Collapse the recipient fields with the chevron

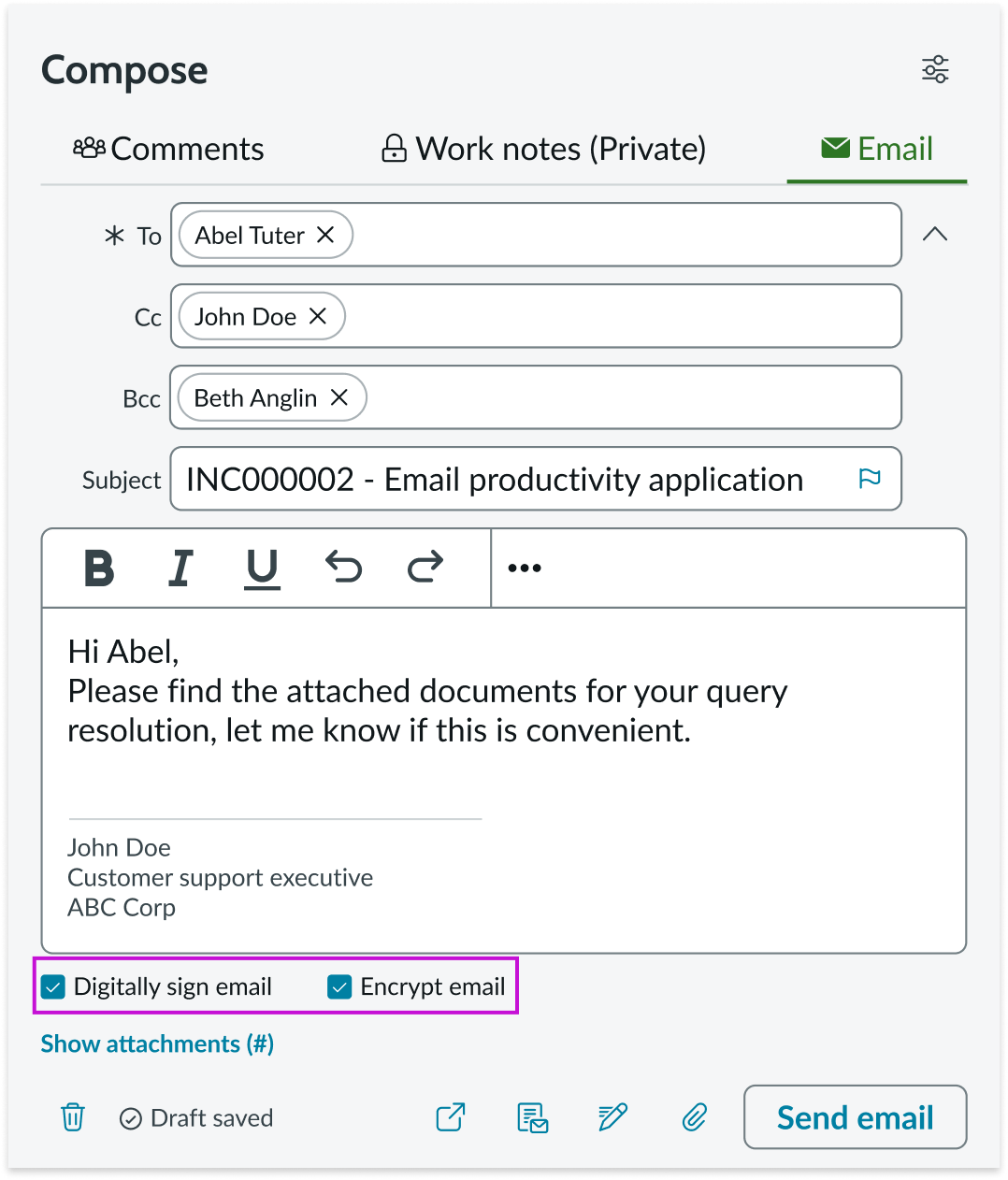coord(935,234)
